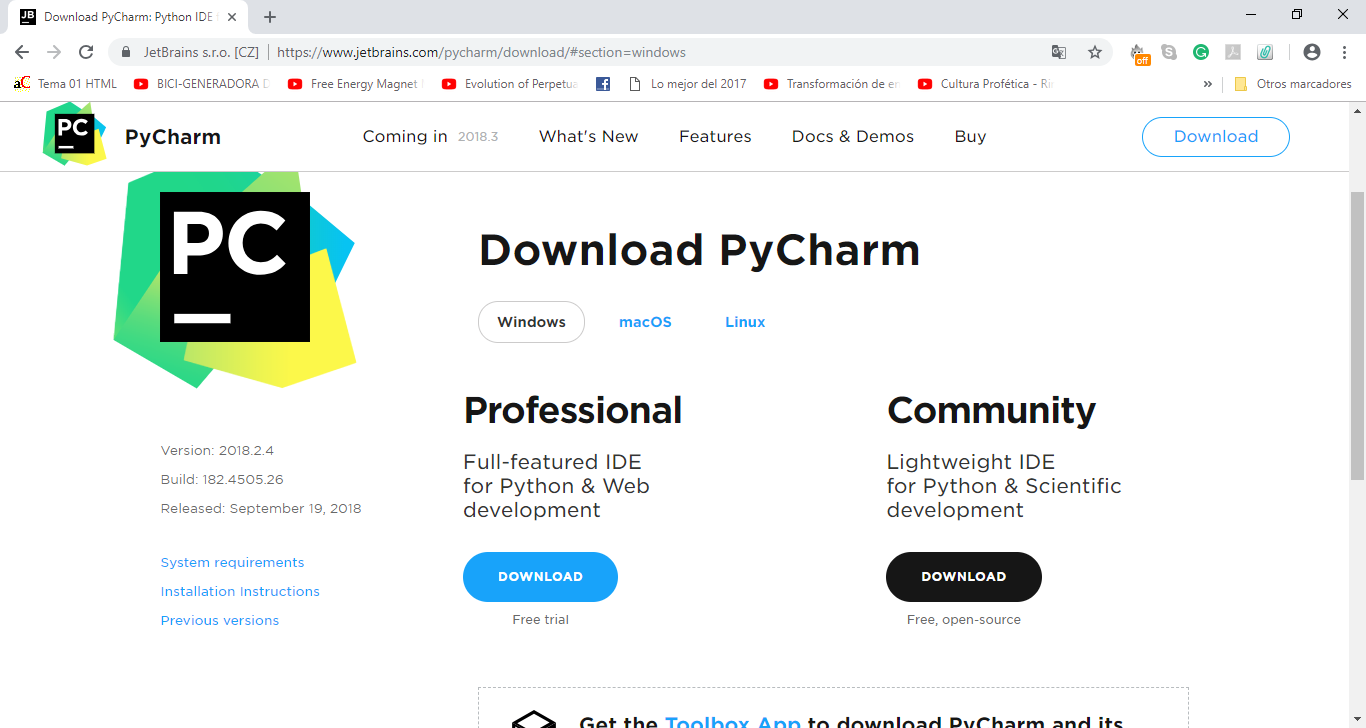Open the Previous versions link

click(220, 621)
